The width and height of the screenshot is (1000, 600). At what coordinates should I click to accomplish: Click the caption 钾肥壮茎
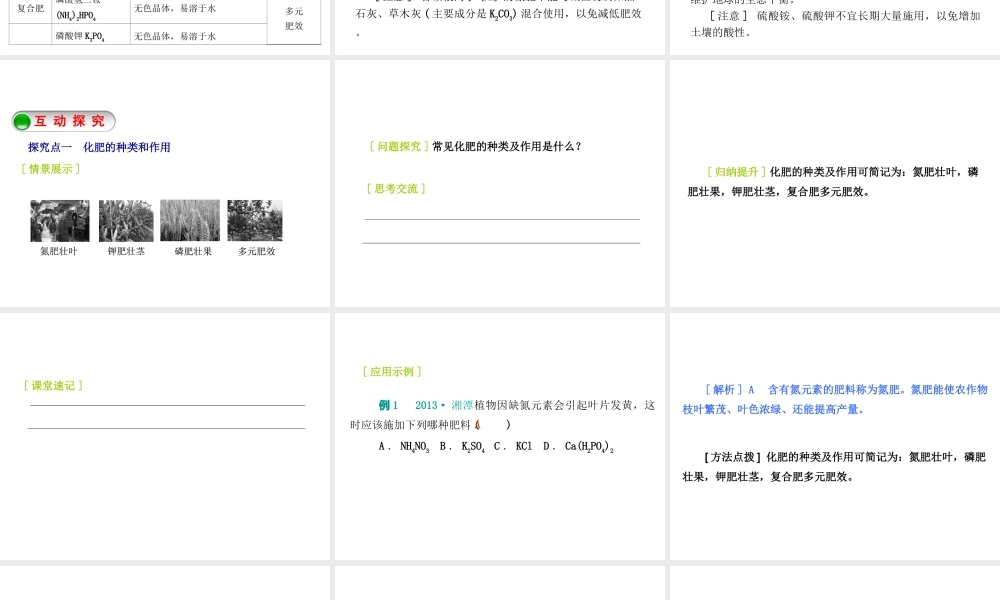click(x=126, y=251)
